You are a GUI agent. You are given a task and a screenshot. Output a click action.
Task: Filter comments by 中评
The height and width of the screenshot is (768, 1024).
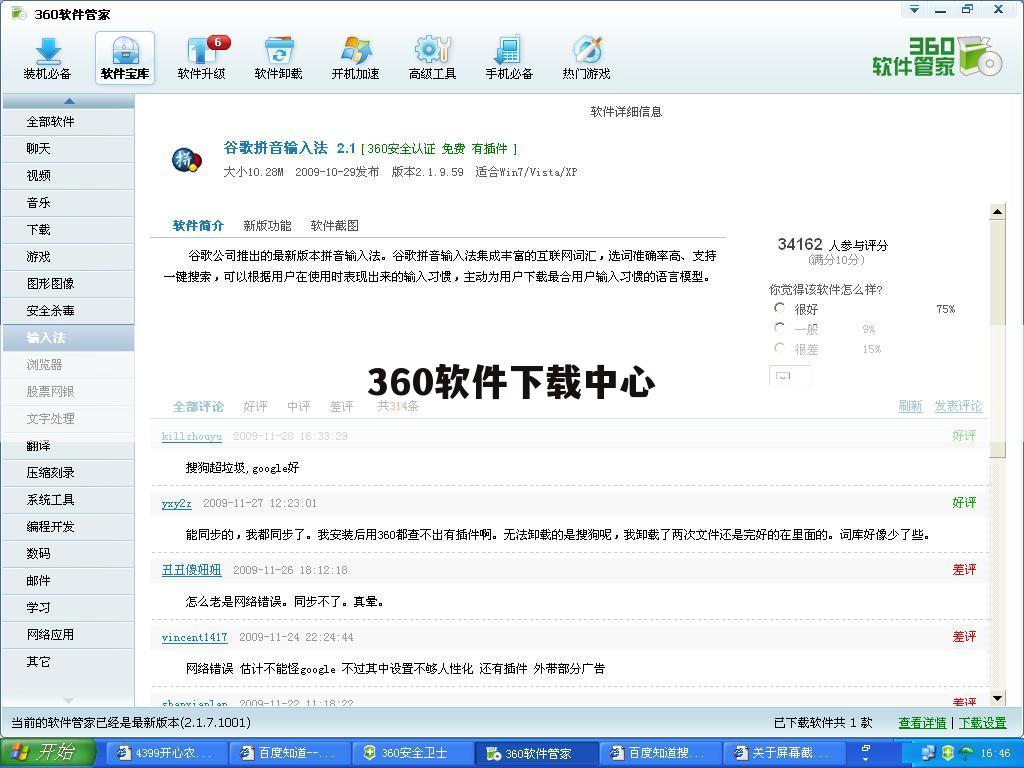298,406
